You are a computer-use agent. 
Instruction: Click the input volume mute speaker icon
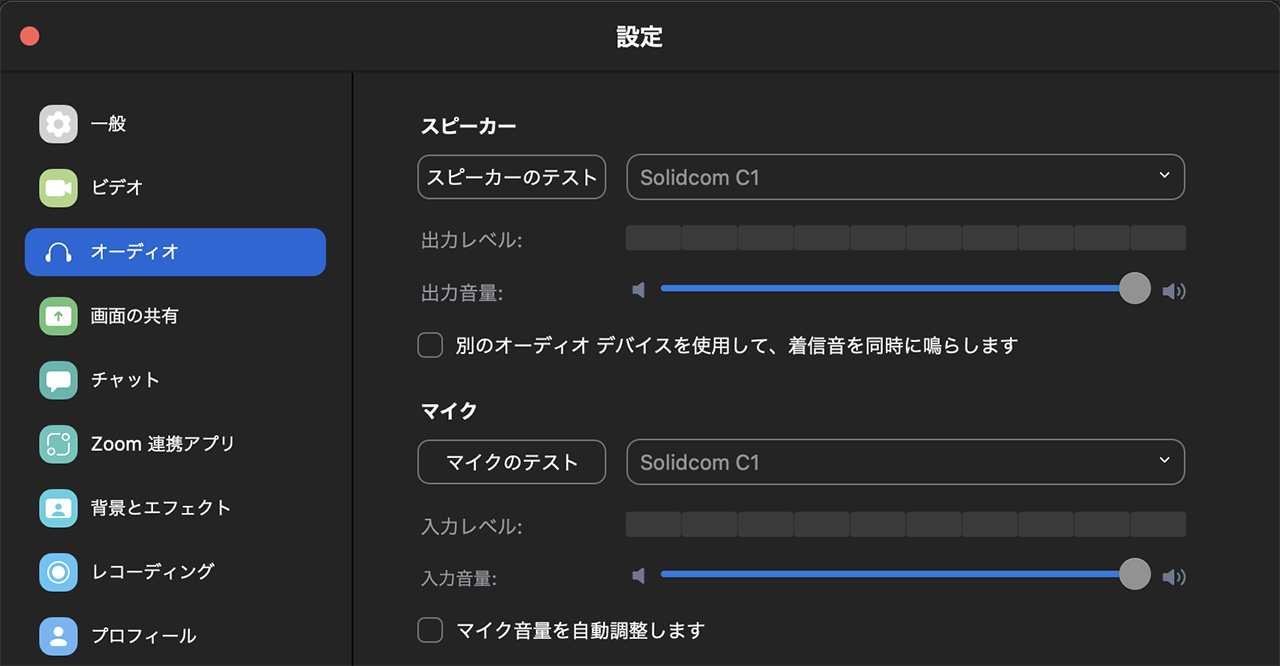[x=639, y=575]
